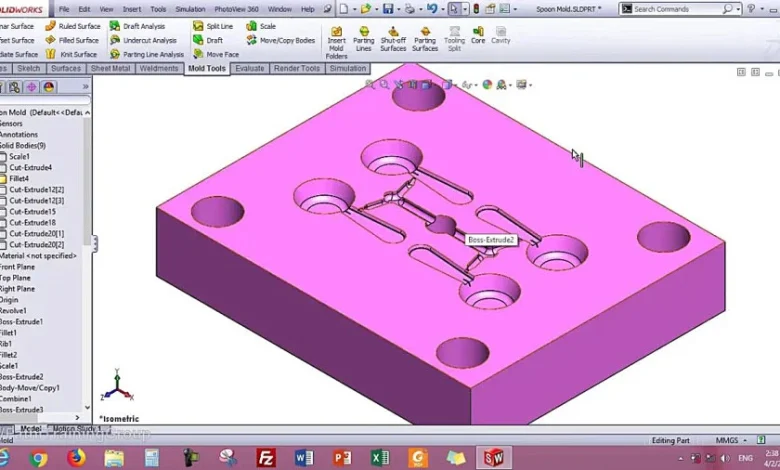This screenshot has width=780, height=470.
Task: Select Revolve1 feature in tree
Action: point(13,311)
